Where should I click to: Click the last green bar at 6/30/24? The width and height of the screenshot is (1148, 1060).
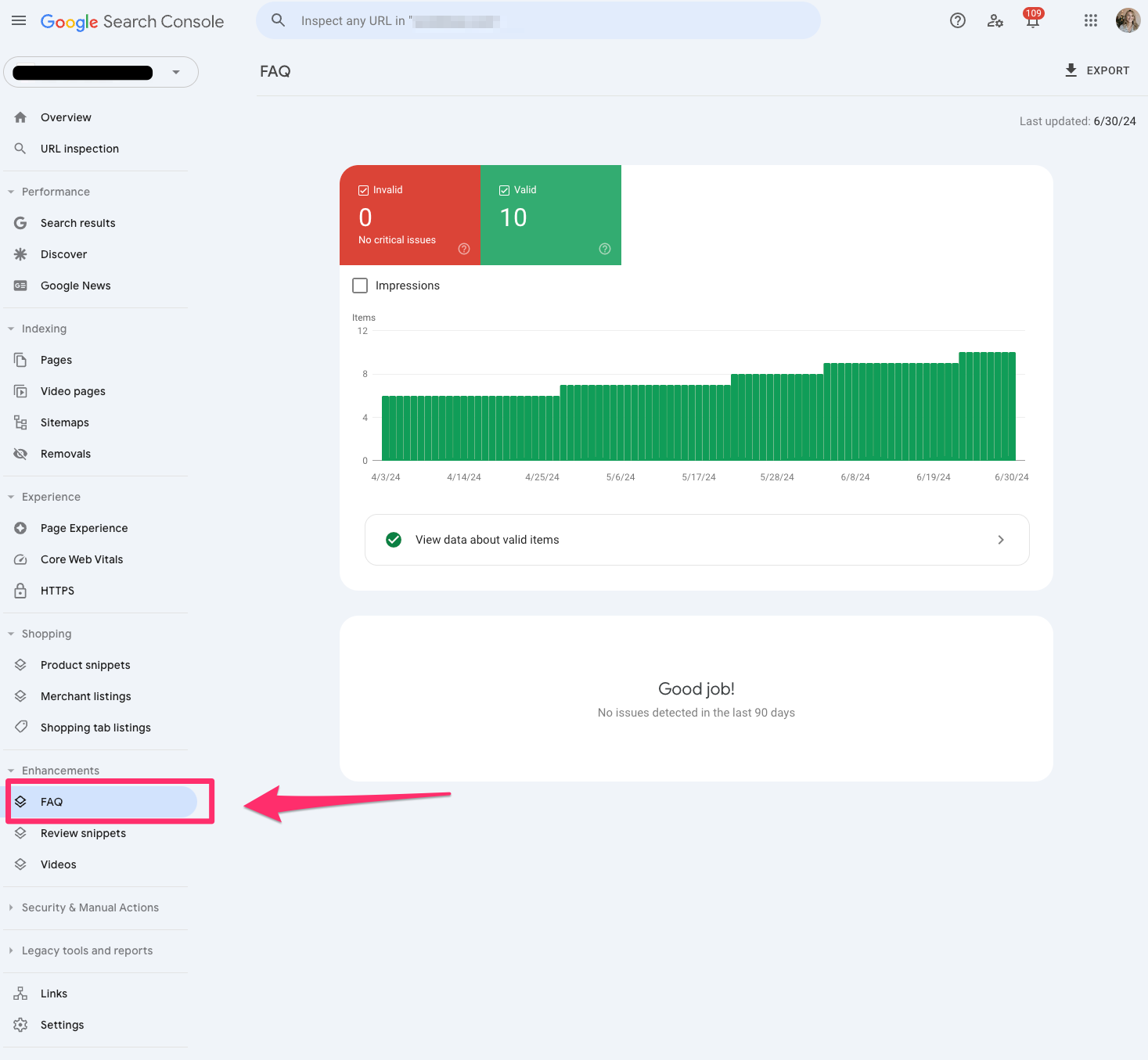(x=1012, y=406)
